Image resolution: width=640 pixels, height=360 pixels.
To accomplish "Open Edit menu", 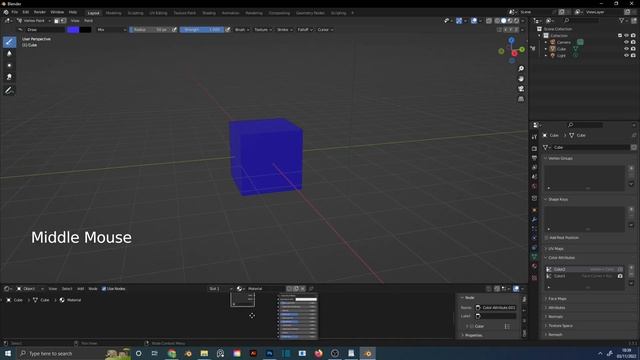I will click(26, 12).
